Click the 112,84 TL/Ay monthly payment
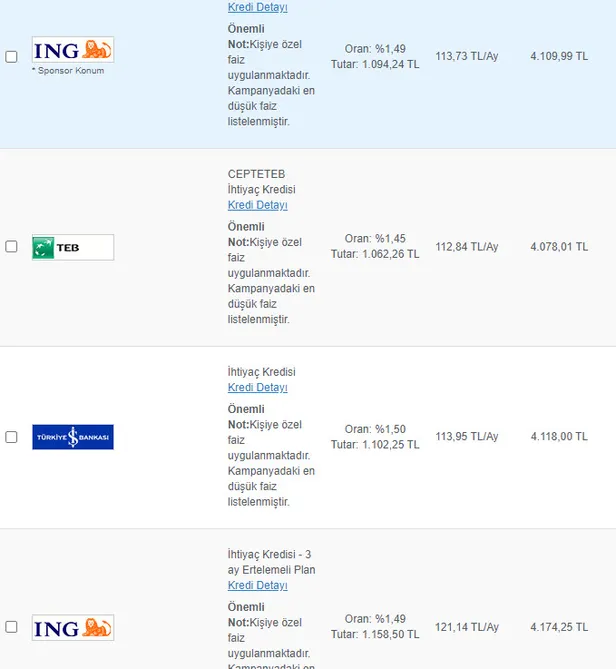This screenshot has width=616, height=669. tap(467, 247)
